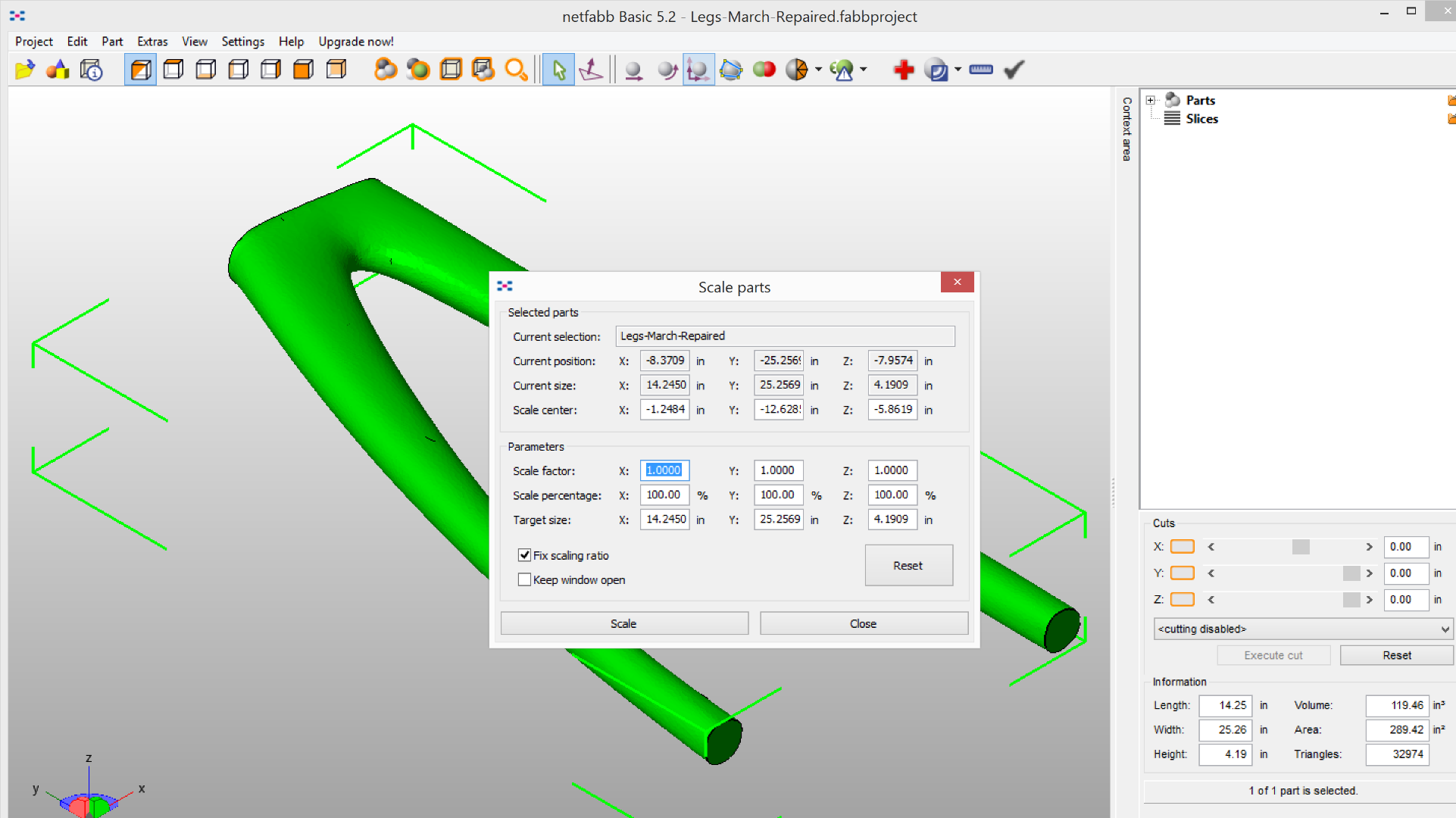The width and height of the screenshot is (1456, 818).
Task: Open the platform info icon
Action: click(x=91, y=70)
